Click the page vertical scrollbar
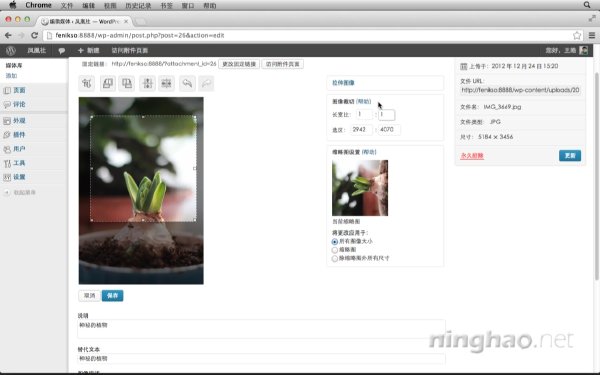This screenshot has width=600, height=375. [597, 176]
